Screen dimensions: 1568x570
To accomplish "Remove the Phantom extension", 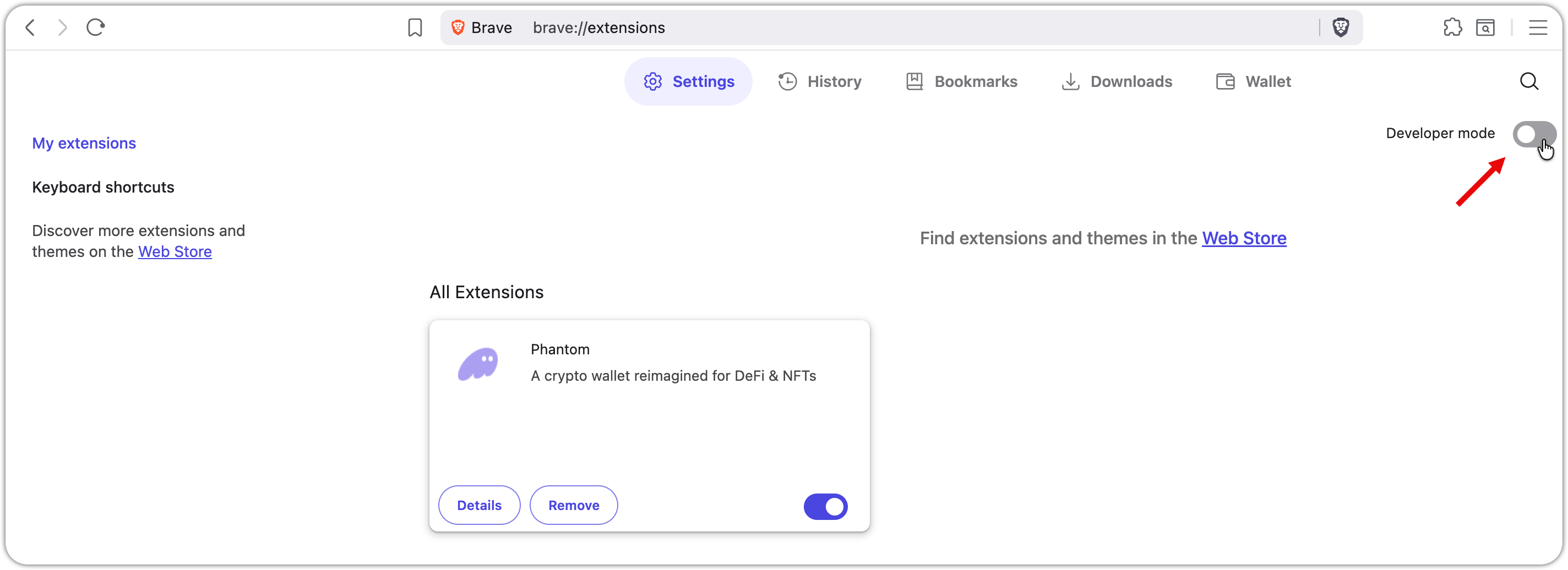I will 573,505.
